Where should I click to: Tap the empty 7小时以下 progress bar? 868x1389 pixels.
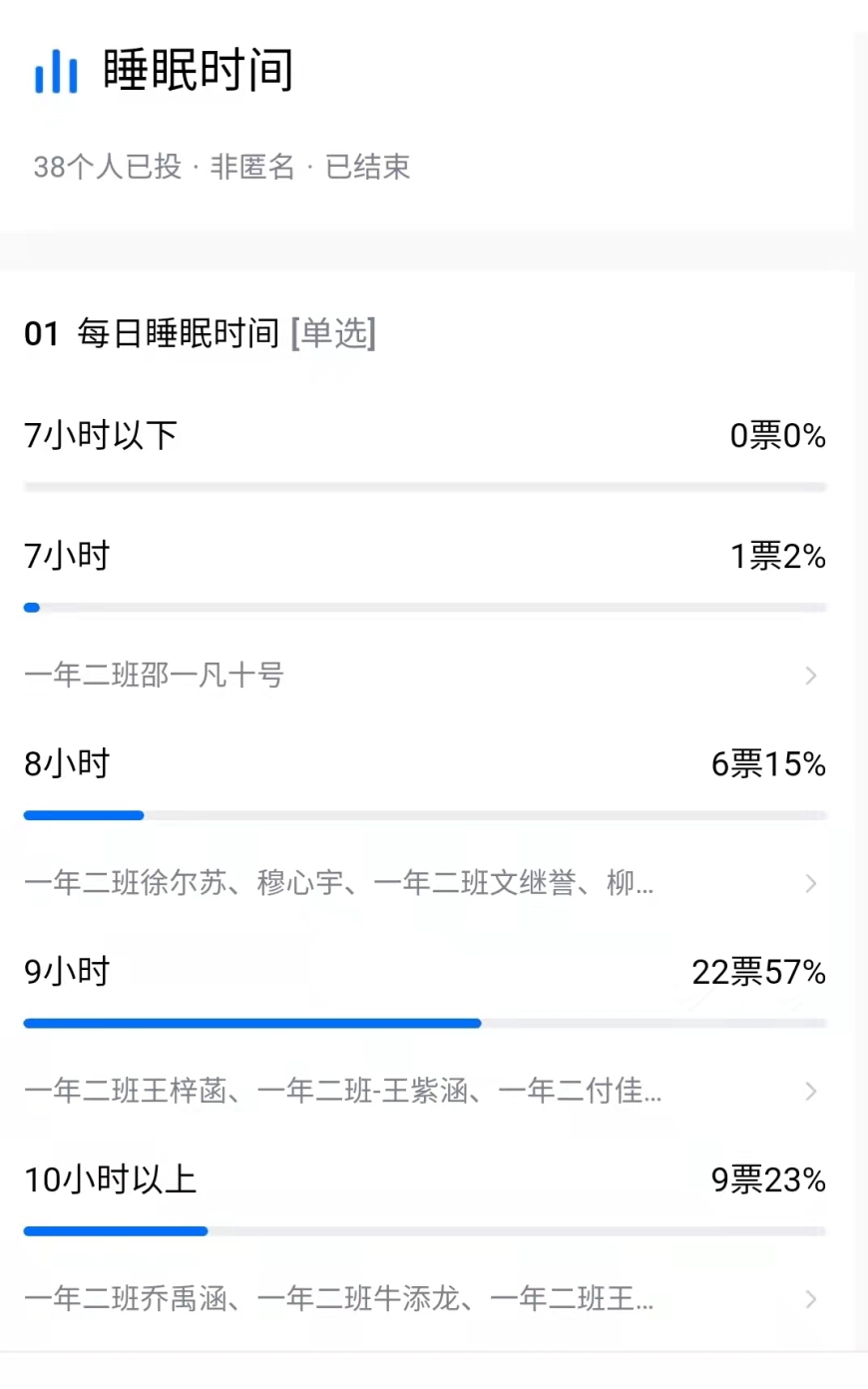(425, 487)
